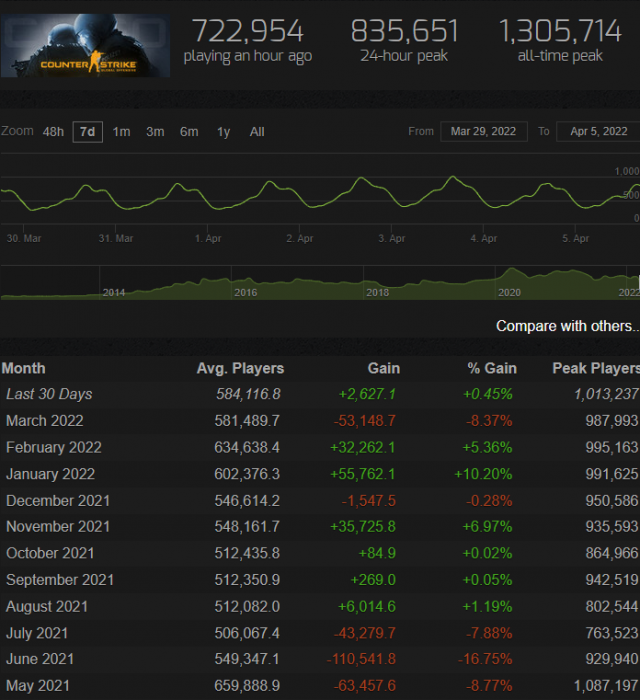Show All time chart range
640x700 pixels.
257,132
